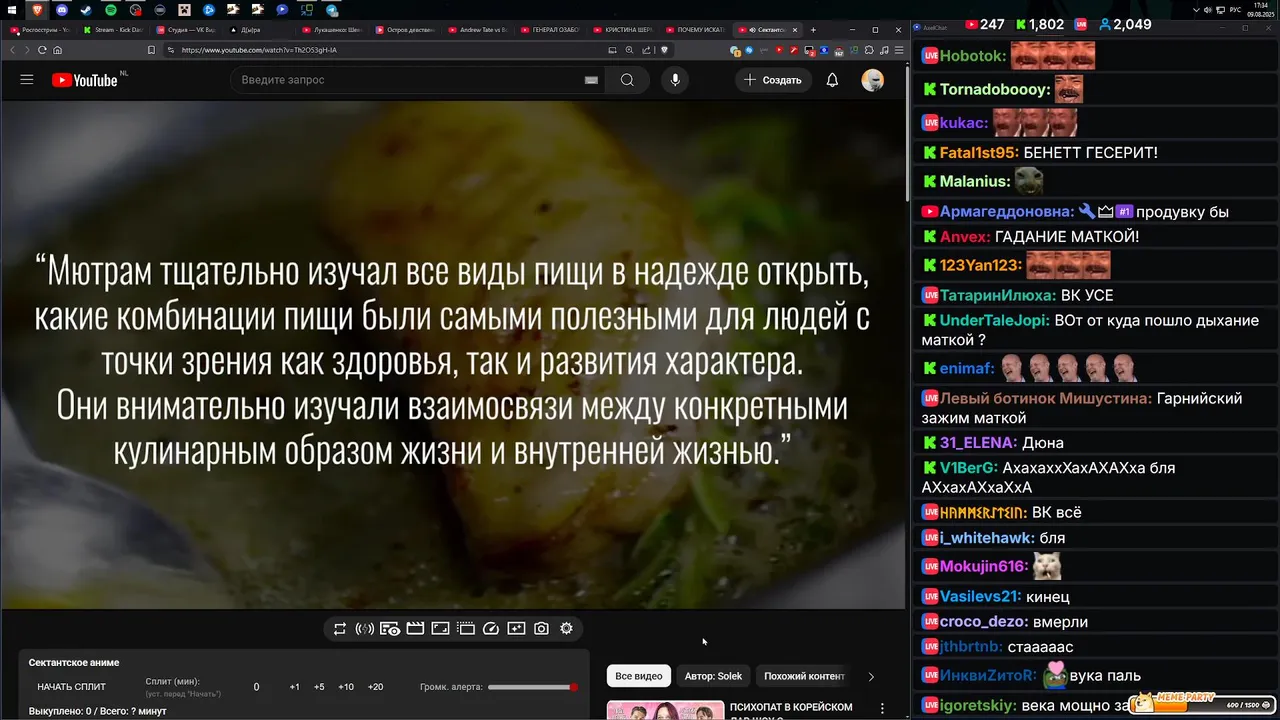Open a new browser tab
Screen dimensions: 1280x720
(813, 30)
